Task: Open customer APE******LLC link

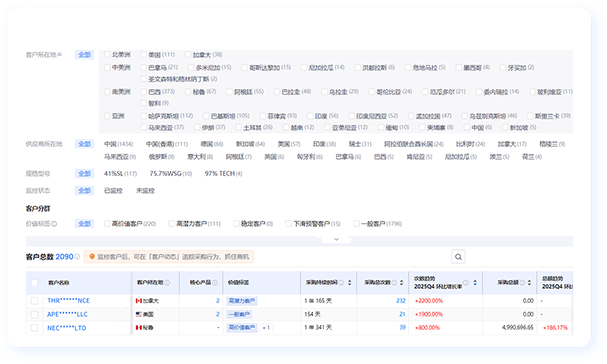Action: pyautogui.click(x=67, y=314)
